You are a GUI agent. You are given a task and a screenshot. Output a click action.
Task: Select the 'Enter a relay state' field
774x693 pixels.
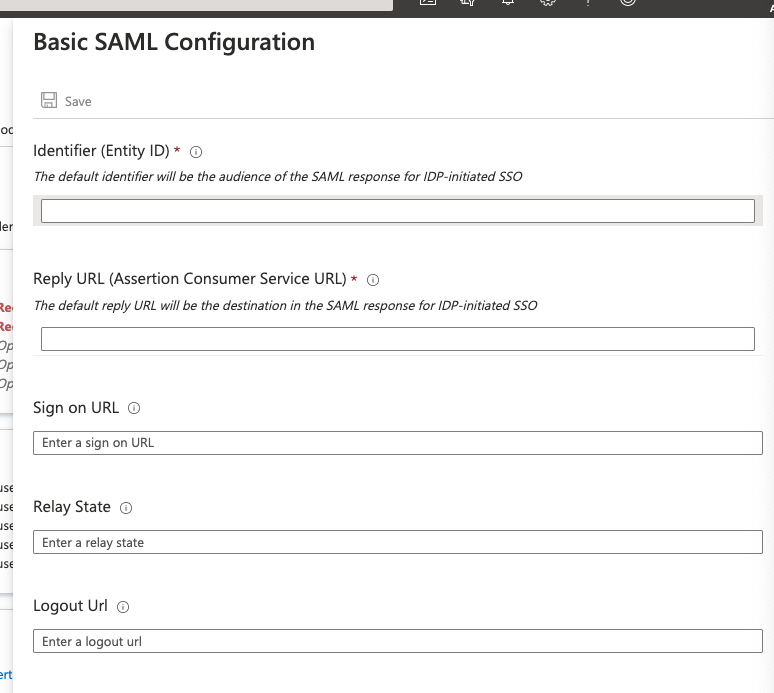pyautogui.click(x=397, y=542)
